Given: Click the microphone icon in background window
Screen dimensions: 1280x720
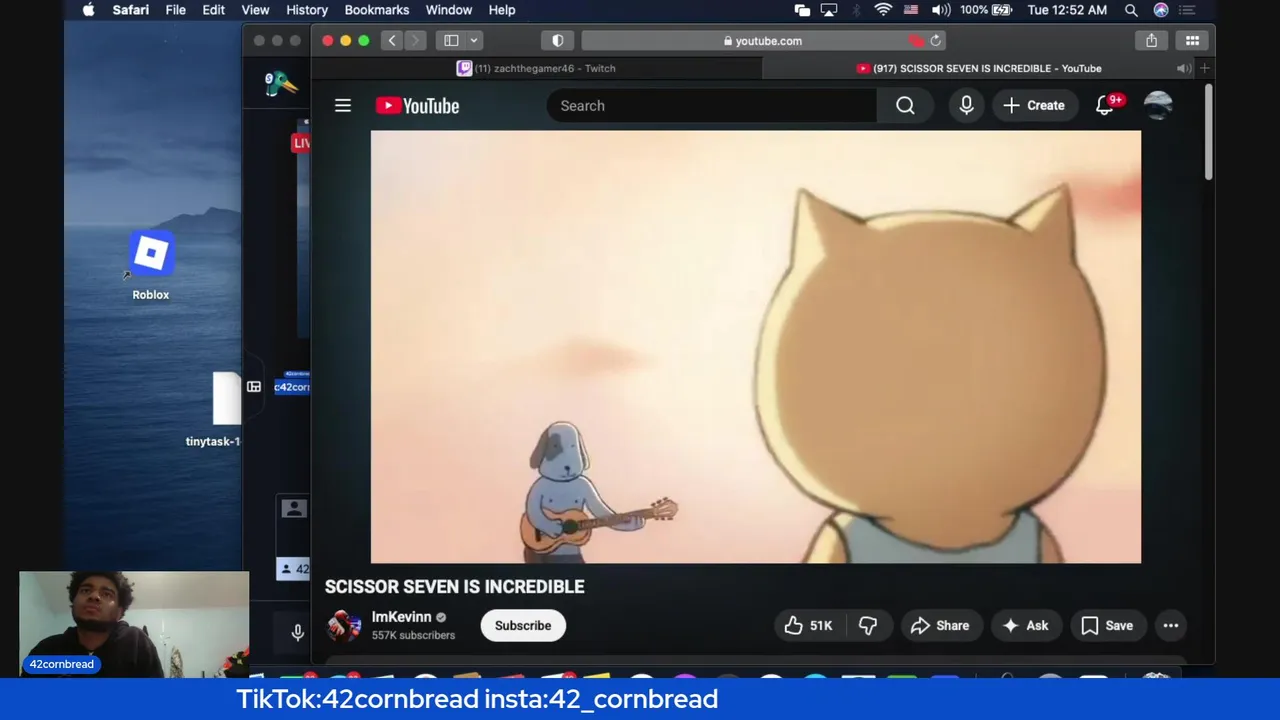Looking at the screenshot, I should point(297,632).
